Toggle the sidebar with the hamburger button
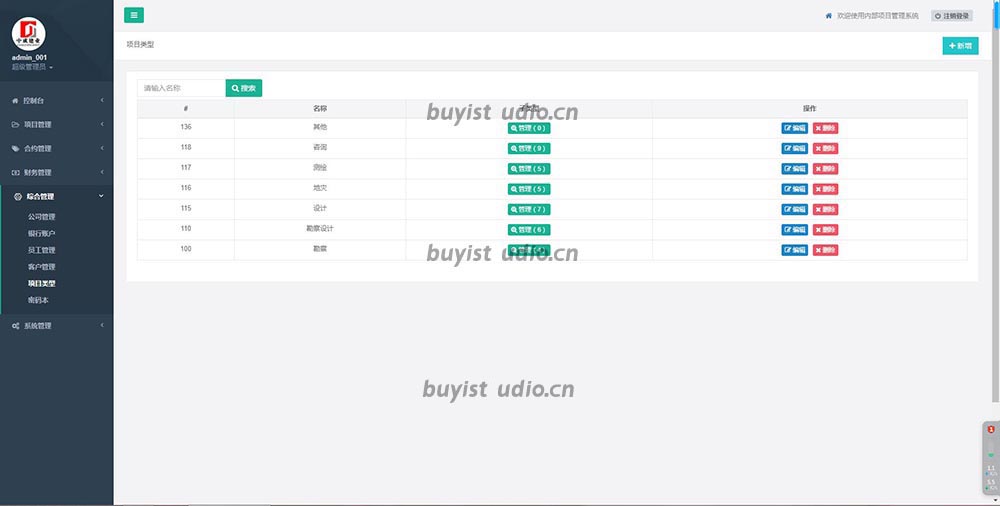 pyautogui.click(x=133, y=15)
